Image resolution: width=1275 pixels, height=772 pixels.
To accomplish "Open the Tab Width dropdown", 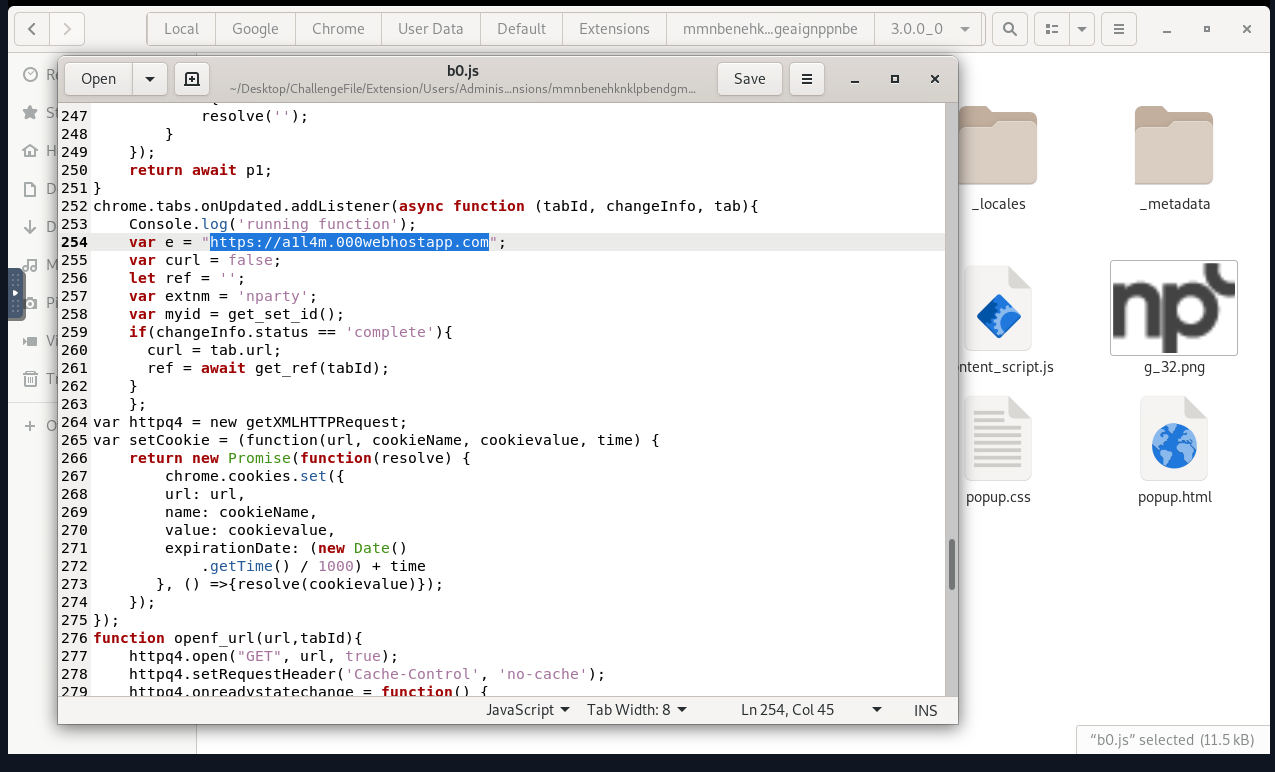I will [637, 710].
